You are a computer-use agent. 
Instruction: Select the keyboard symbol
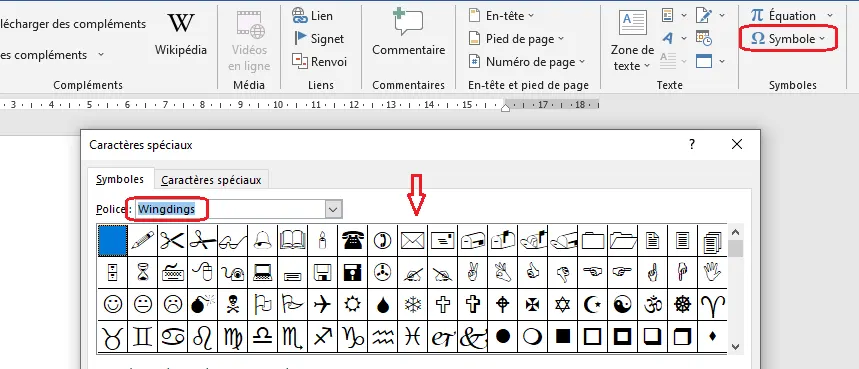(x=173, y=272)
